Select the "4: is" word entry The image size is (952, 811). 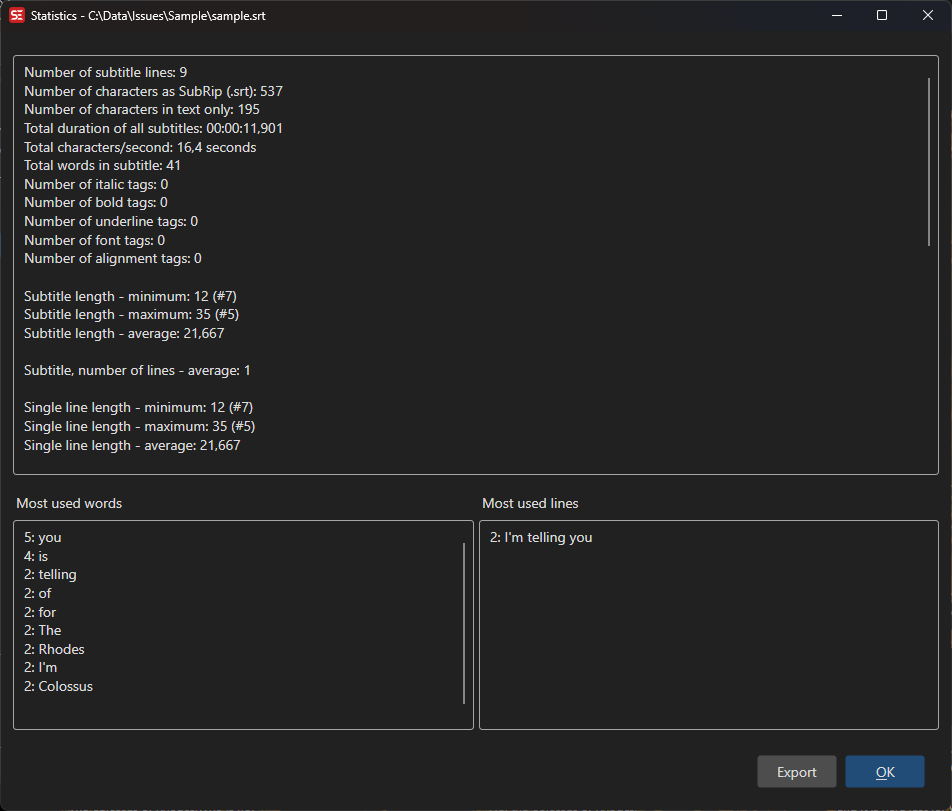(38, 555)
